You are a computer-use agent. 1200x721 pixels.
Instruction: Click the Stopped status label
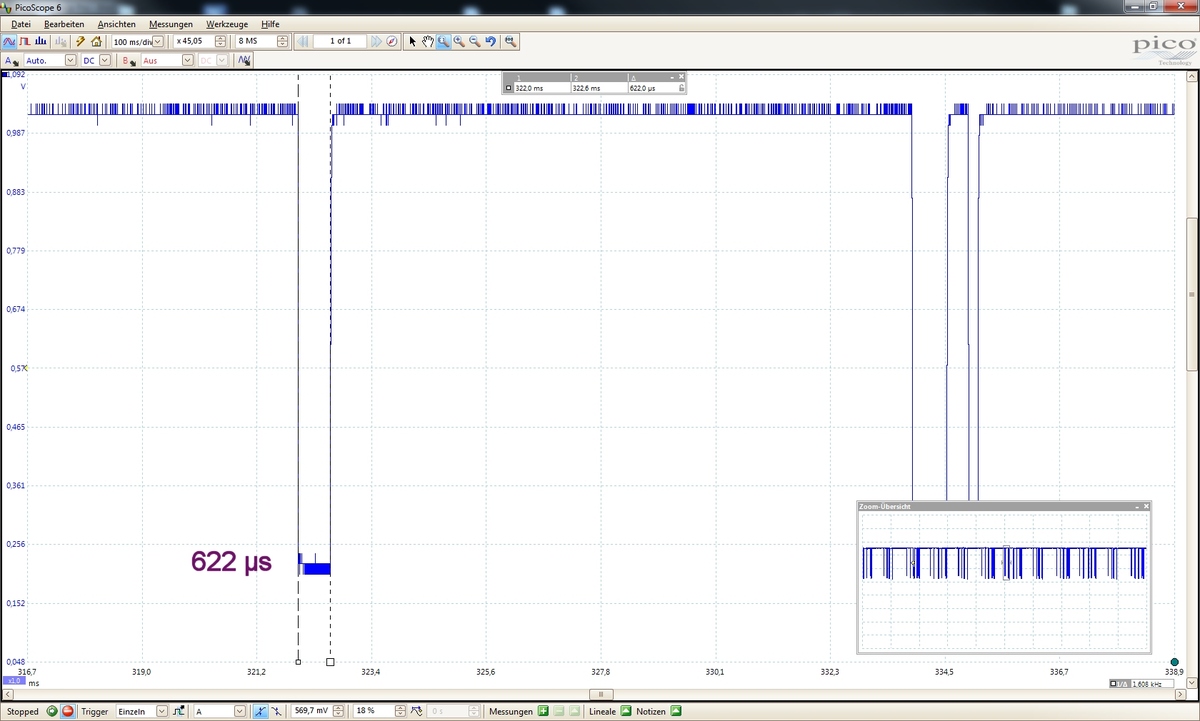22,711
